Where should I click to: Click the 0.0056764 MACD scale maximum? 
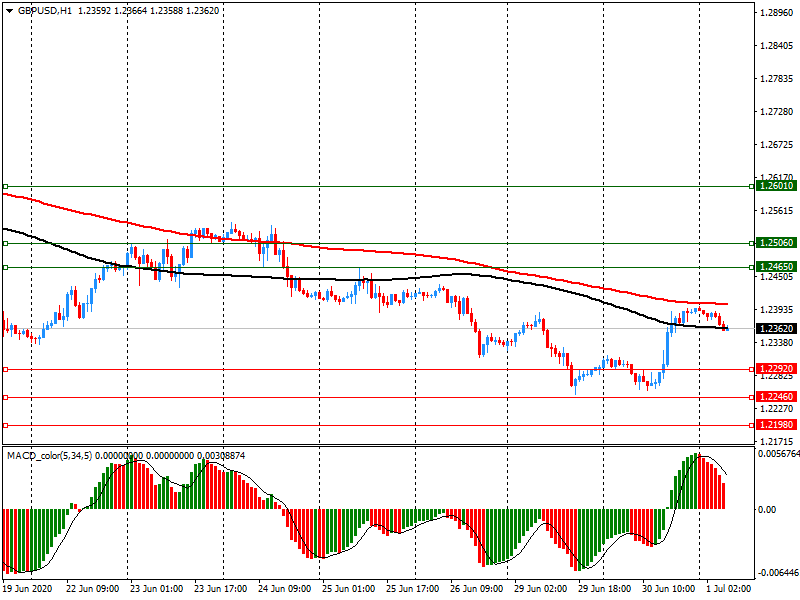pyautogui.click(x=779, y=454)
